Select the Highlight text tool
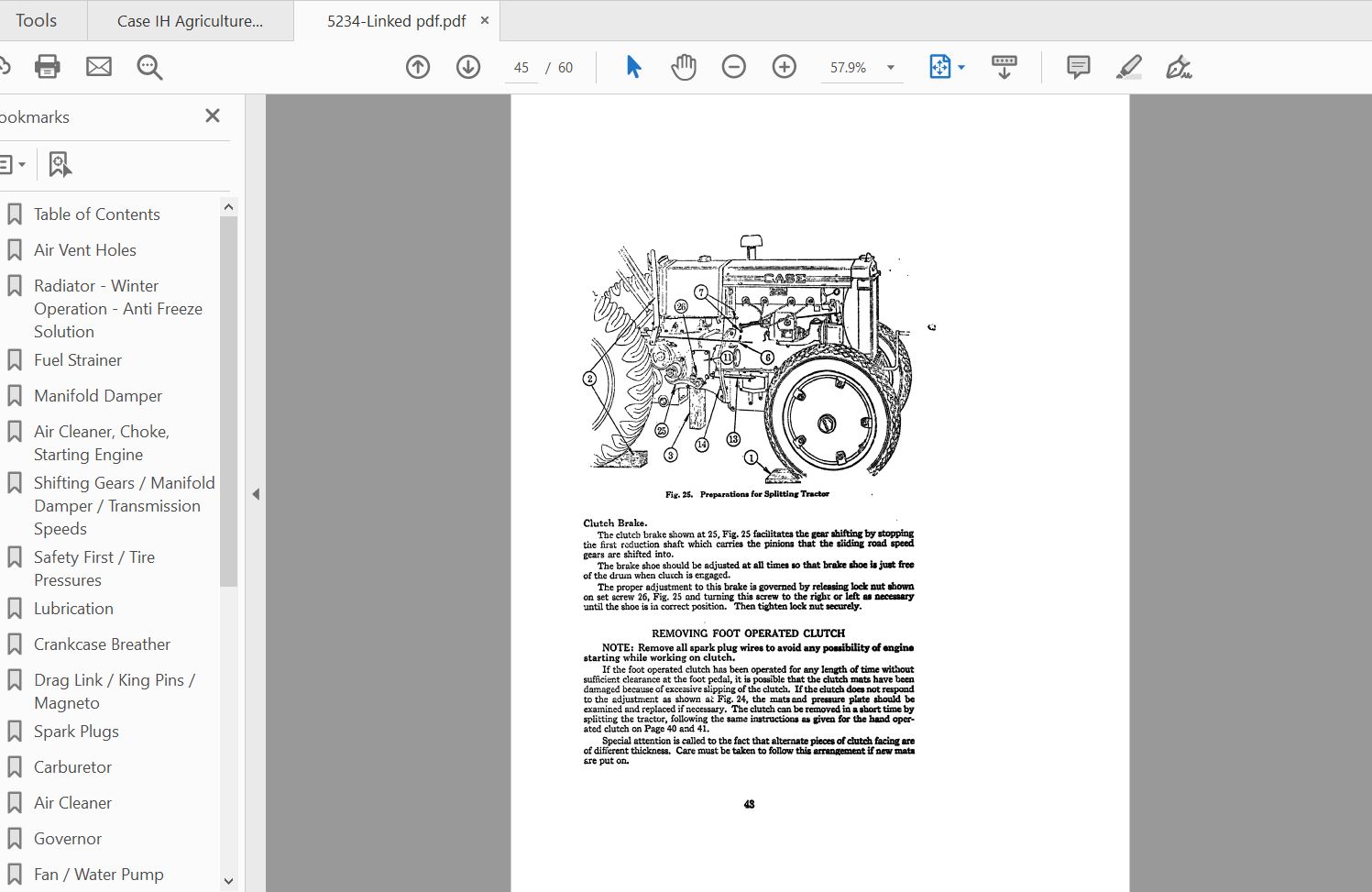 pyautogui.click(x=1129, y=67)
